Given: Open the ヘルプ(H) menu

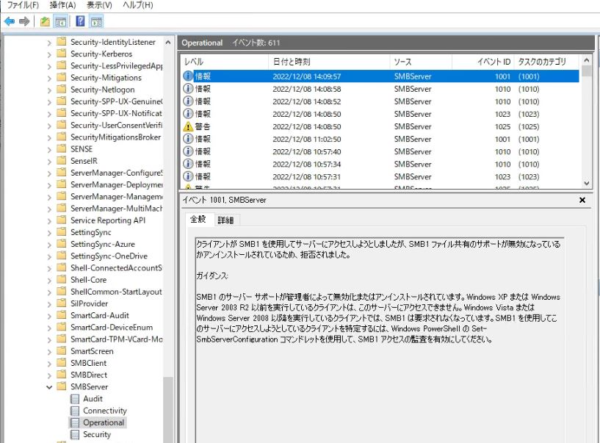Looking at the screenshot, I should [x=138, y=5].
